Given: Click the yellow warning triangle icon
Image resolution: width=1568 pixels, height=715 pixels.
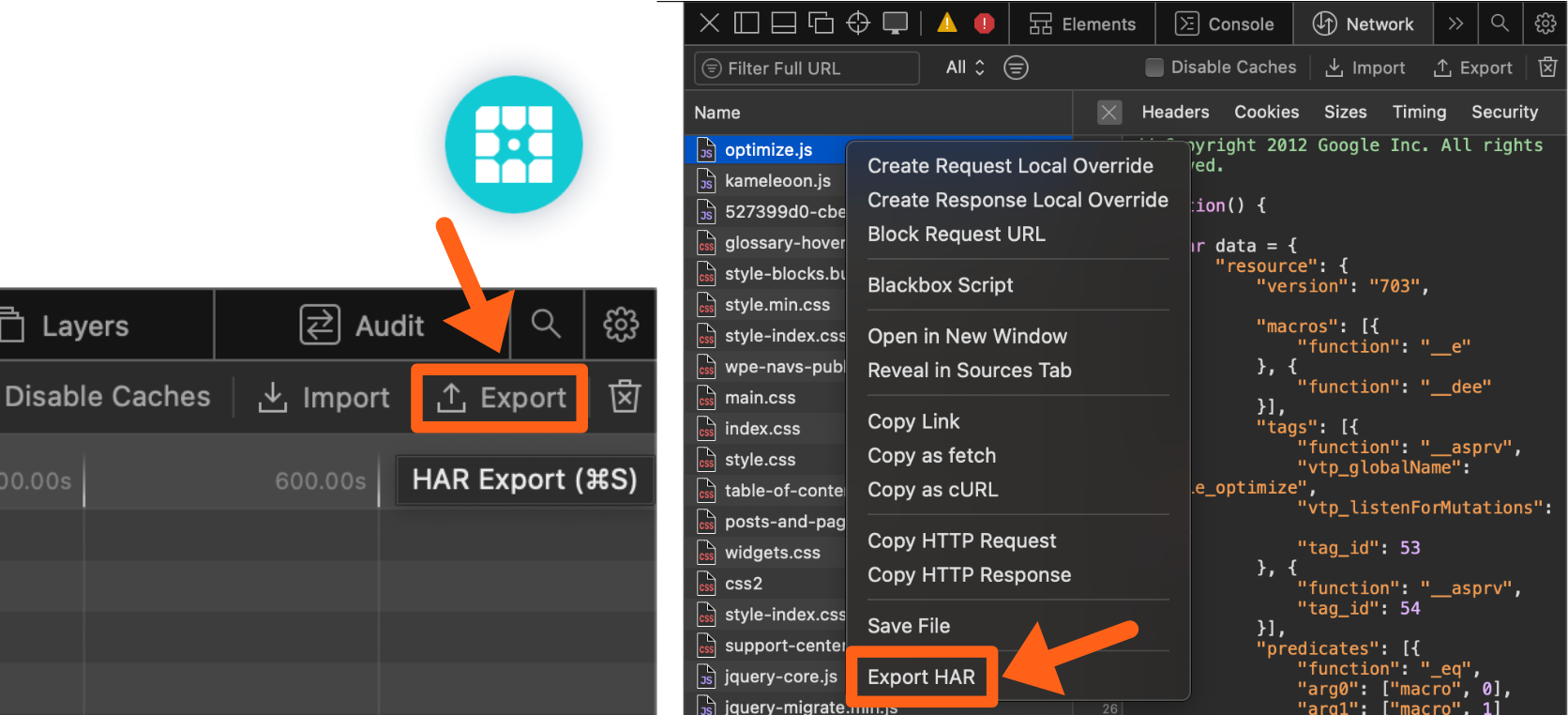Looking at the screenshot, I should click(947, 23).
